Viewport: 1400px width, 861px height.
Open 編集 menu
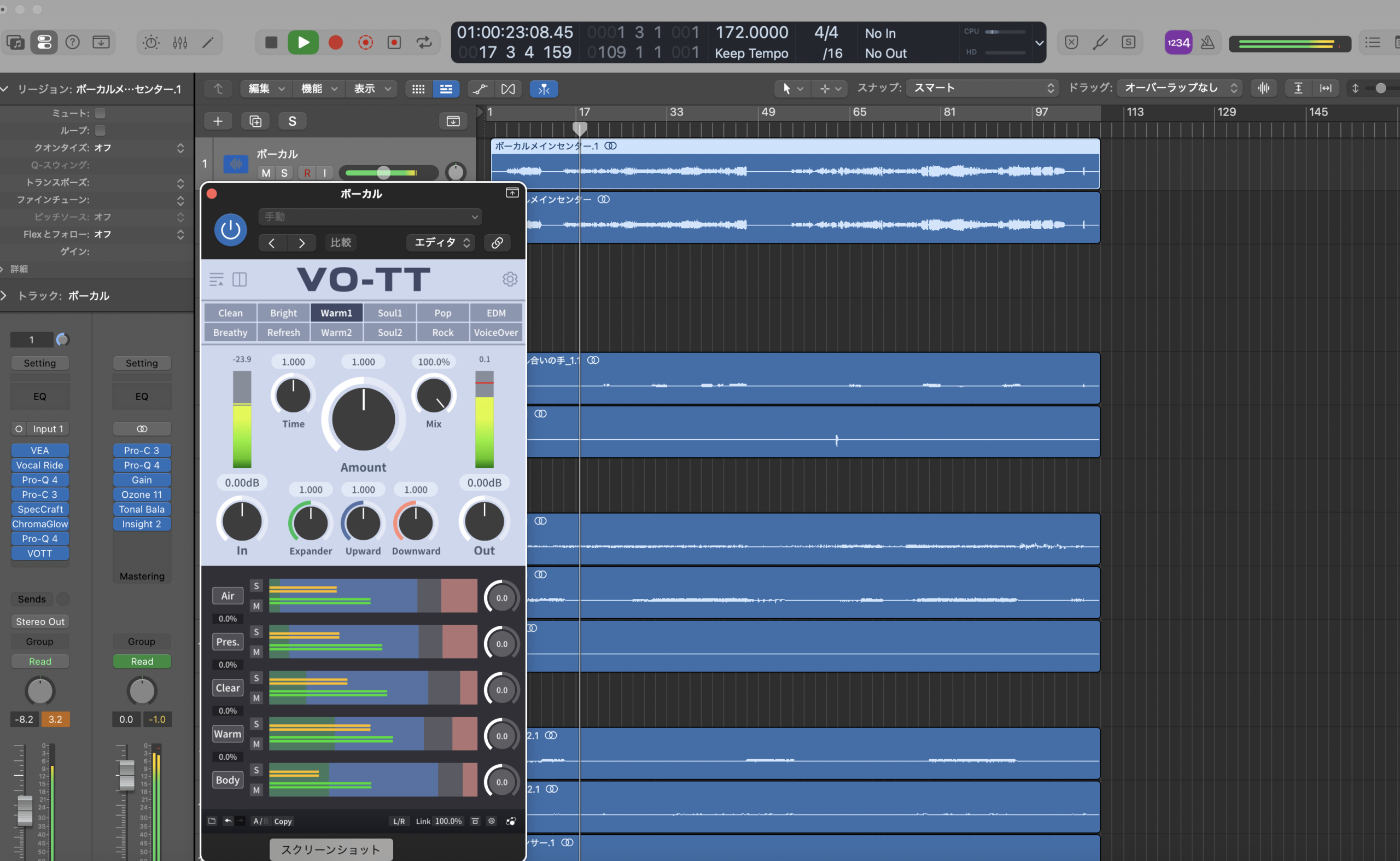(266, 88)
